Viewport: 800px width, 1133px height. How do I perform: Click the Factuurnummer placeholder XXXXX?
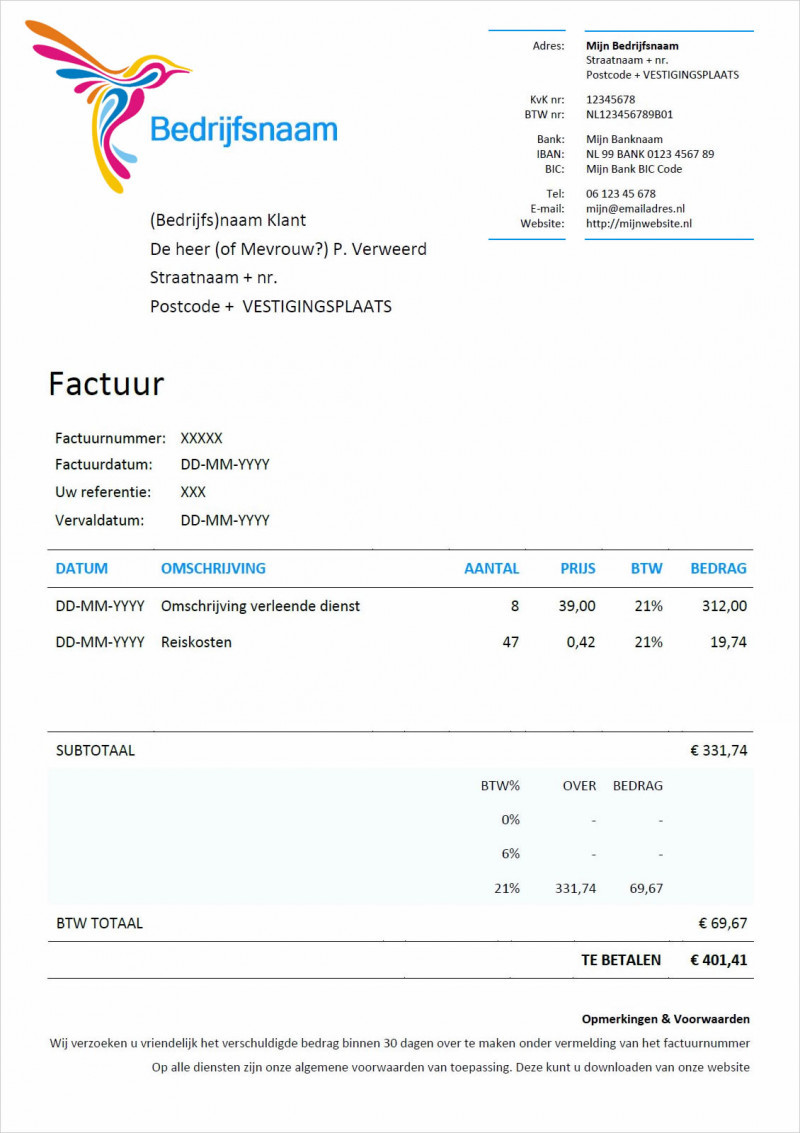click(202, 437)
